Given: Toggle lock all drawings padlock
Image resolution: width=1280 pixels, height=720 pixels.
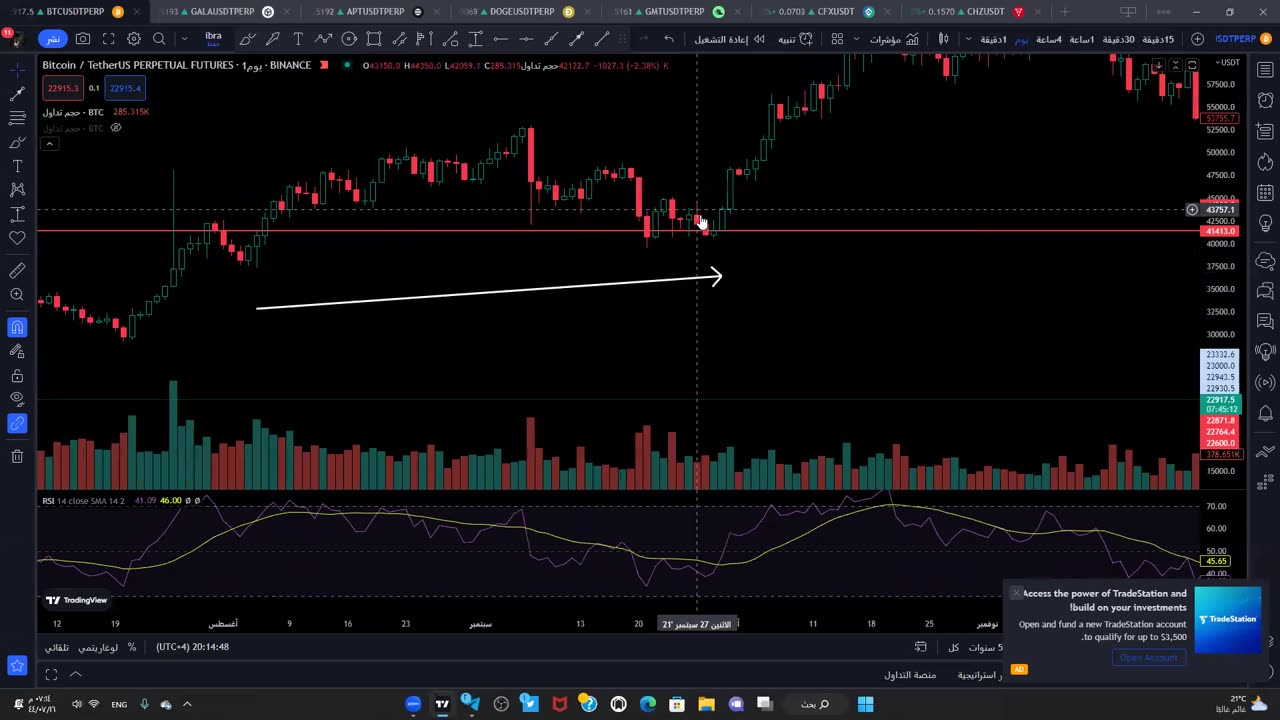Looking at the screenshot, I should click(x=17, y=376).
